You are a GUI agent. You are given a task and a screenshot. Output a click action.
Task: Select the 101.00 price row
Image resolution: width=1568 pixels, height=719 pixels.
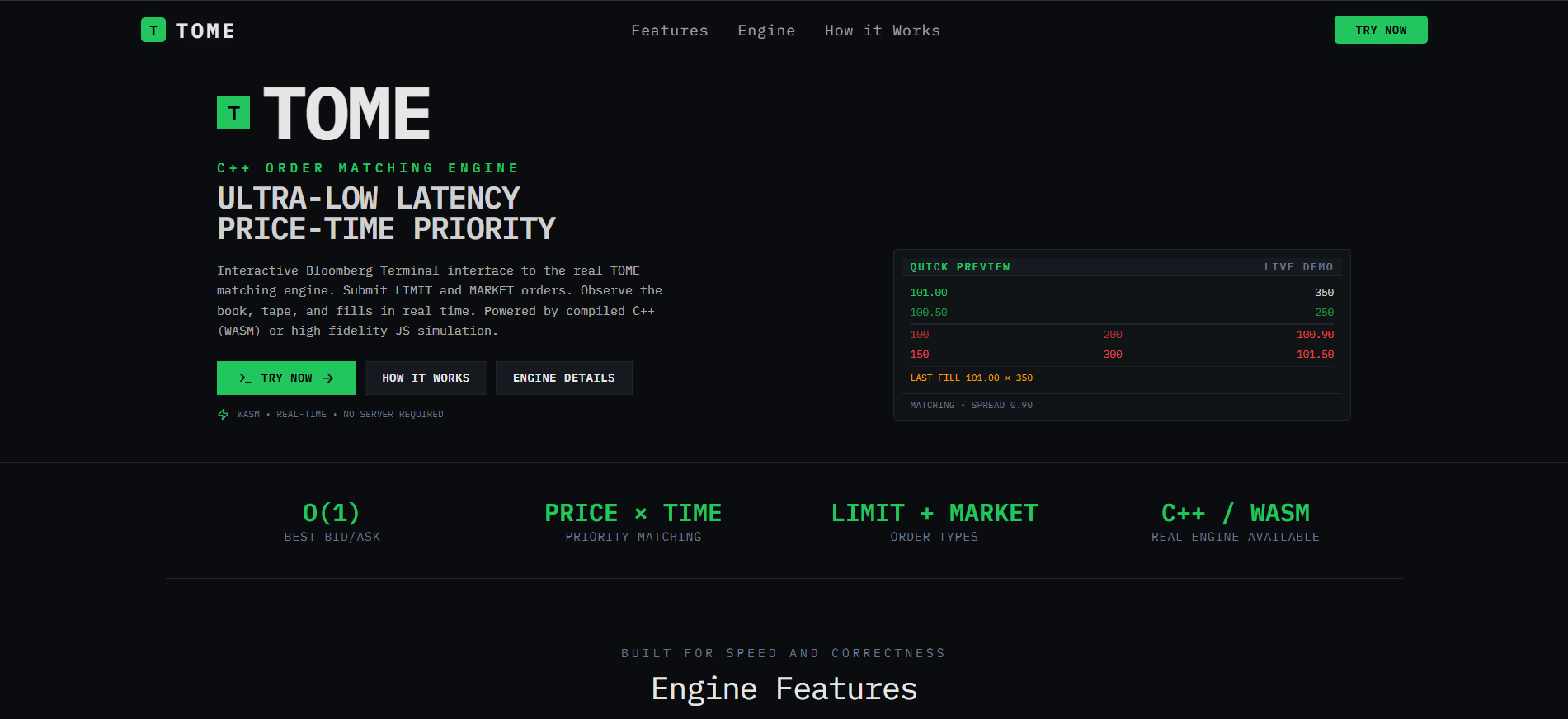pos(1122,293)
